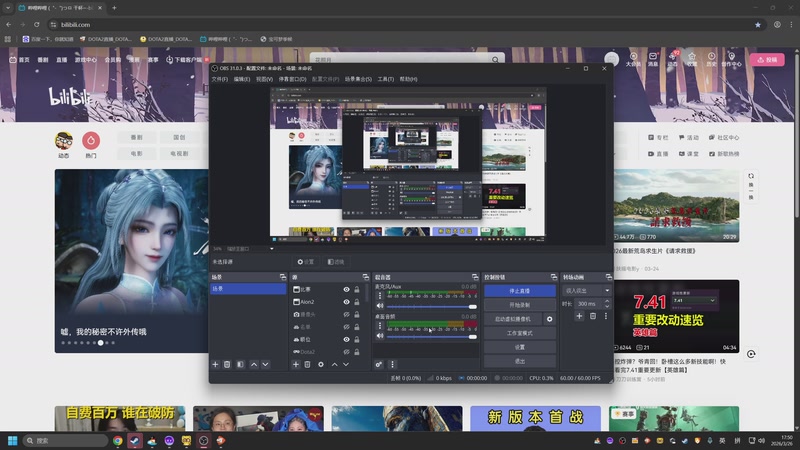Click 工作室模式 studio mode button
The width and height of the screenshot is (800, 450).
tap(519, 333)
